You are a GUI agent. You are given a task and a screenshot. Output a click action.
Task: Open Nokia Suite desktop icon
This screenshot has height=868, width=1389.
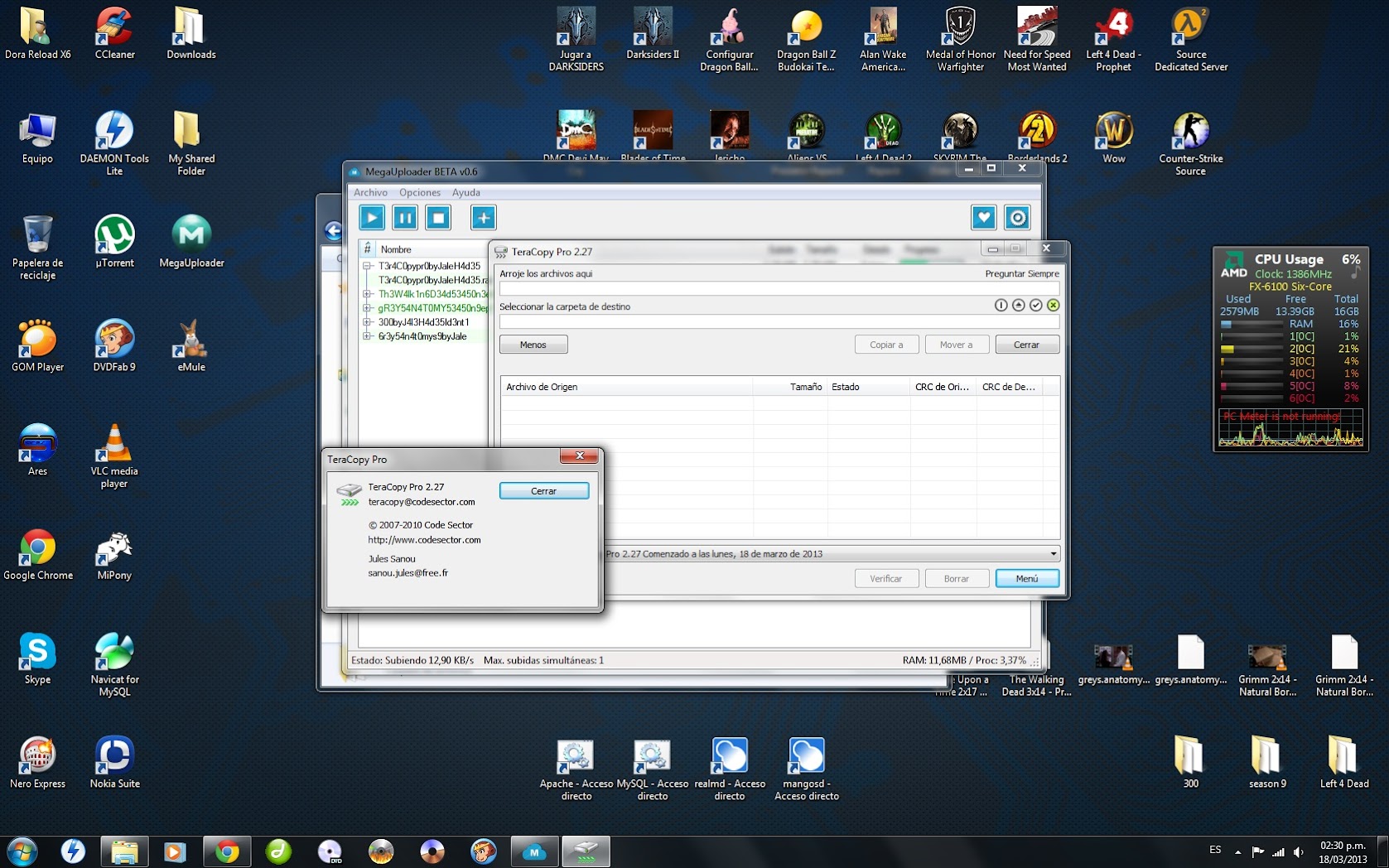pyautogui.click(x=114, y=763)
